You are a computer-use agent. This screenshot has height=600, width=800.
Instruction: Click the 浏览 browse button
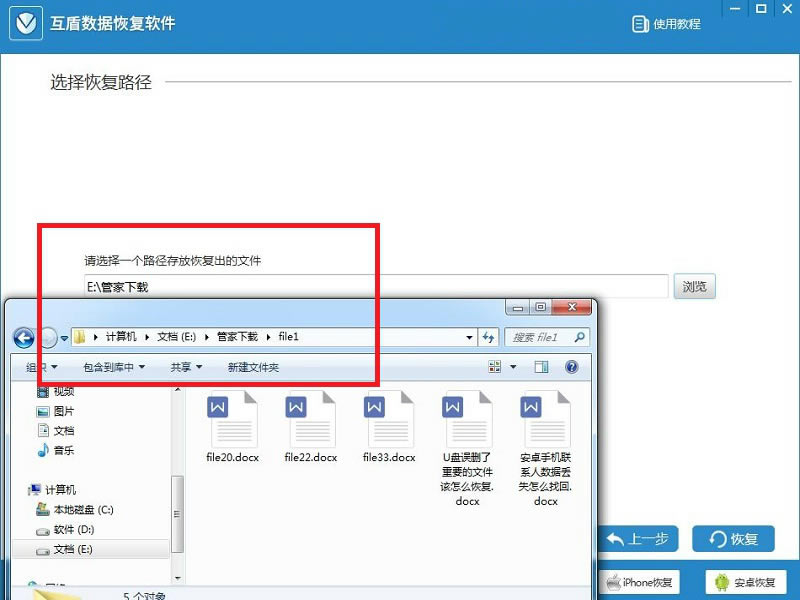point(694,286)
